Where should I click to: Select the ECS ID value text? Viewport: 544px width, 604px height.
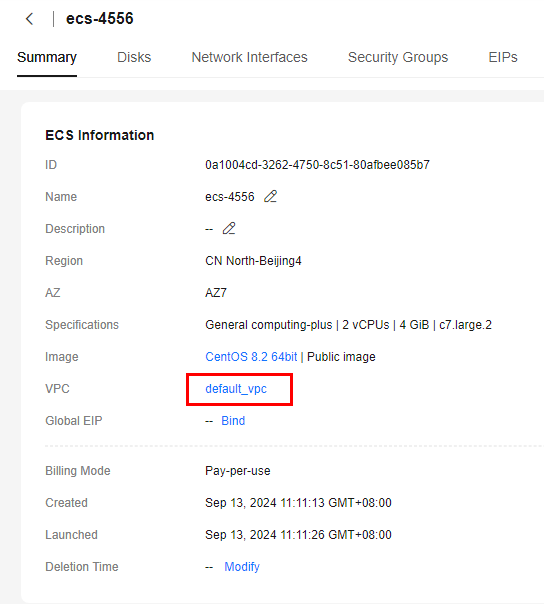(317, 165)
